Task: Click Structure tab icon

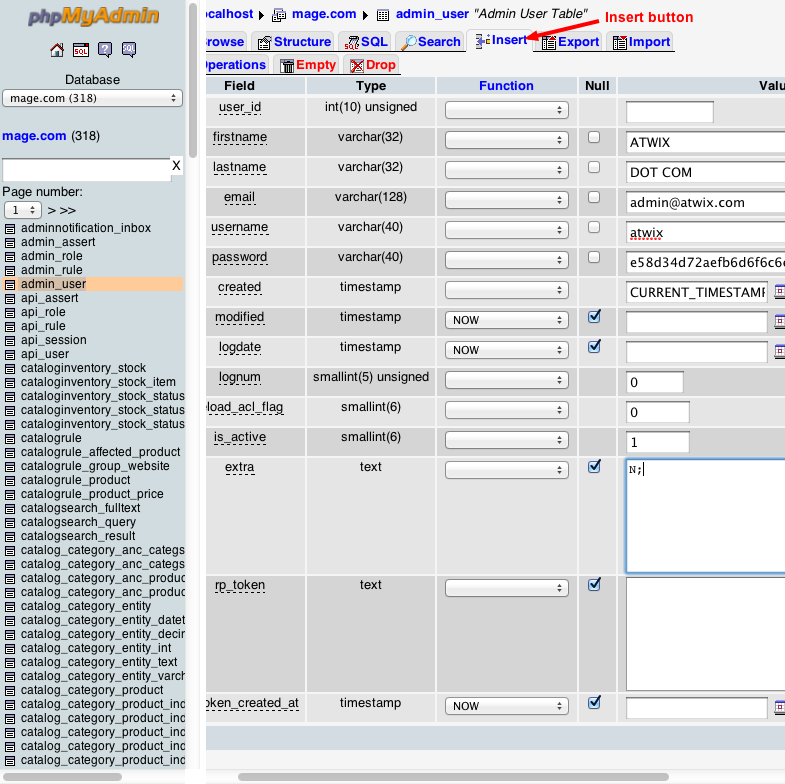Action: 264,43
